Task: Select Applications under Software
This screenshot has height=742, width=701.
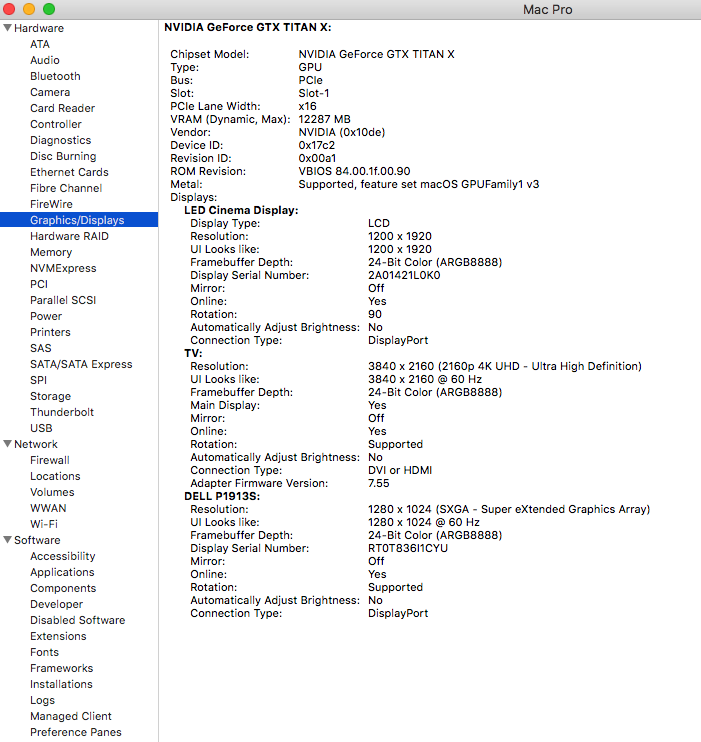Action: 62,572
